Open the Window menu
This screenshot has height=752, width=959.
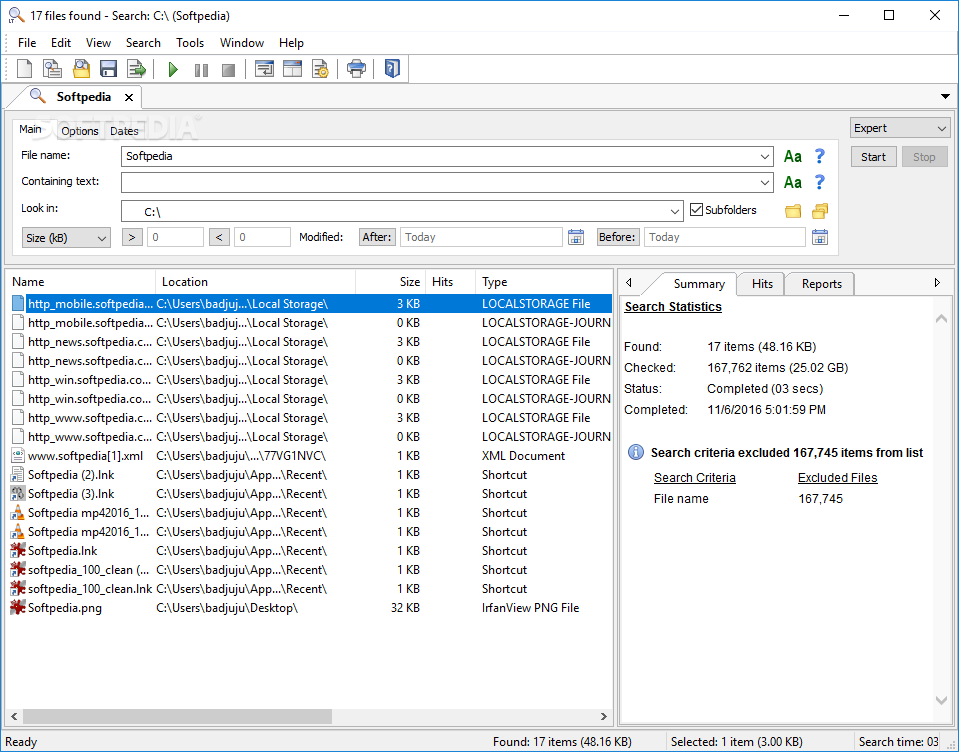coord(242,43)
